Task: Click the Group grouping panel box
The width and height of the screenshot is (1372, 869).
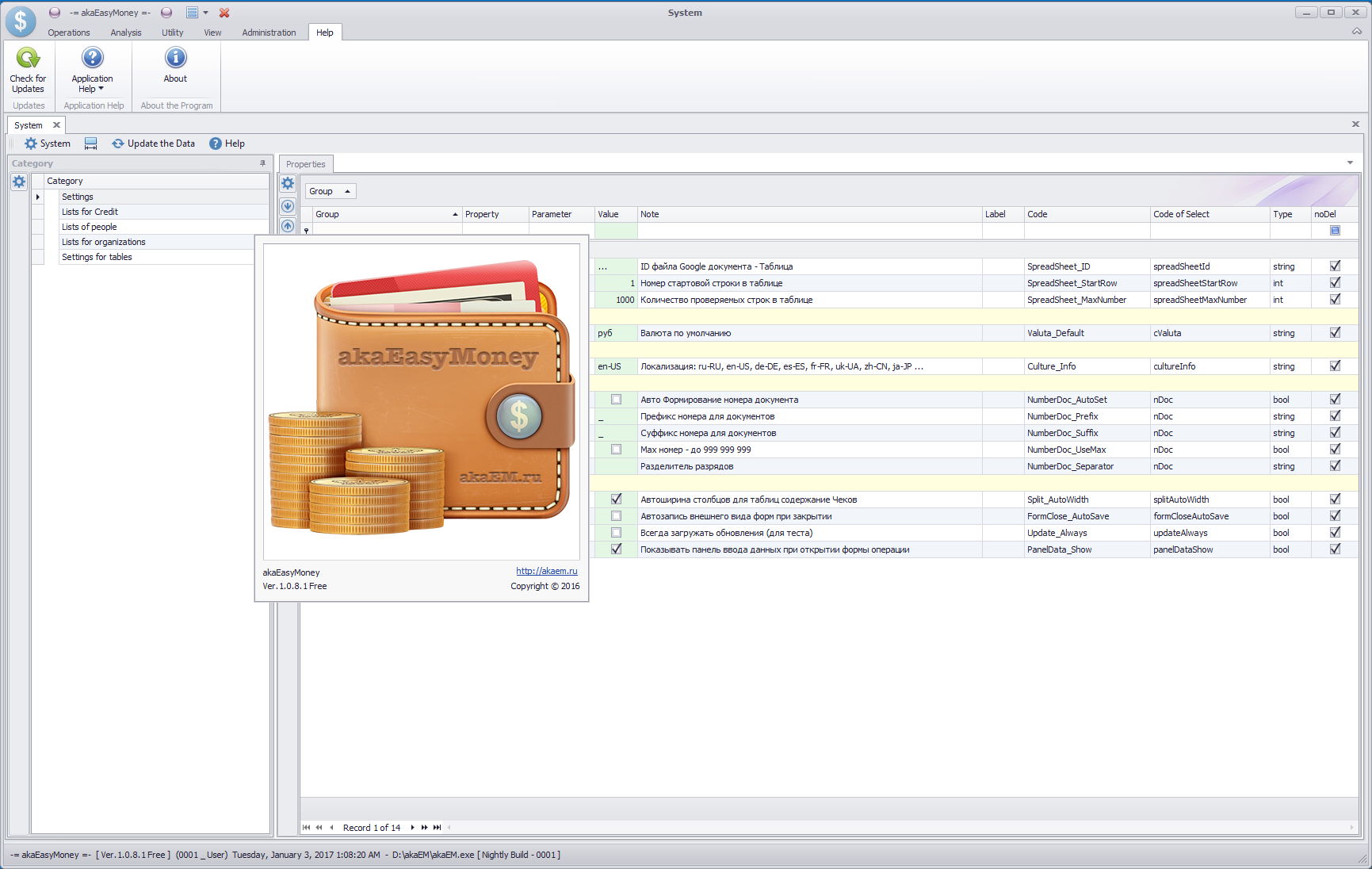Action: (331, 191)
